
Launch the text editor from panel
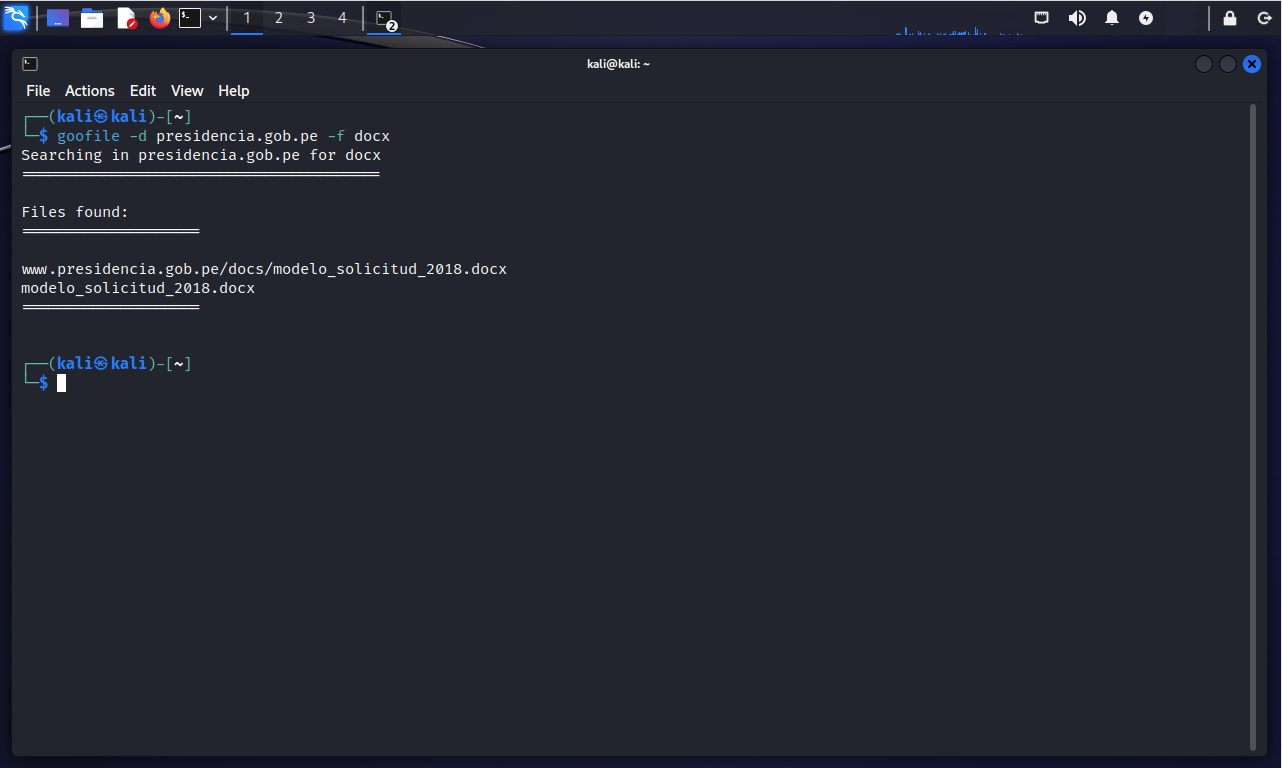click(126, 18)
